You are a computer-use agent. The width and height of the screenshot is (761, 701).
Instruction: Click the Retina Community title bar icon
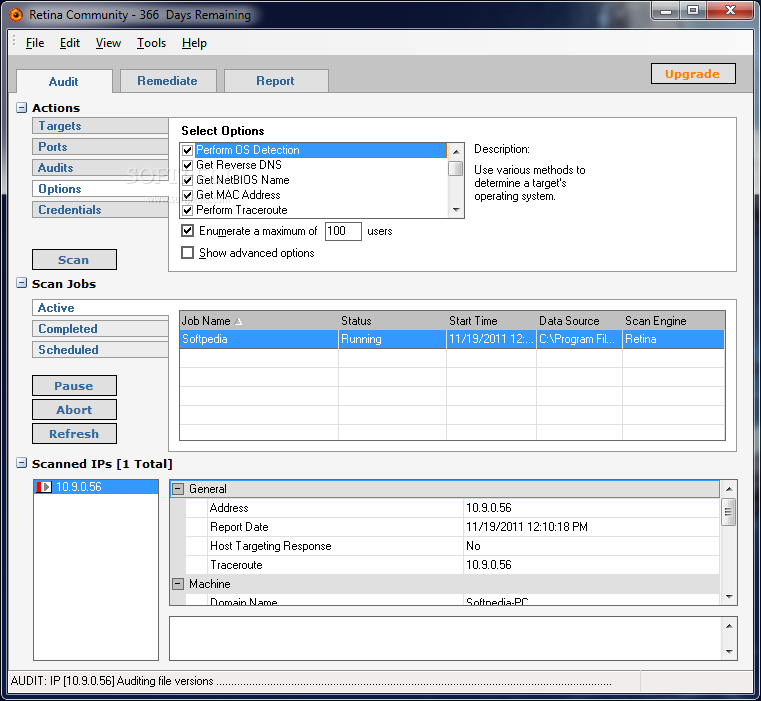[16, 15]
